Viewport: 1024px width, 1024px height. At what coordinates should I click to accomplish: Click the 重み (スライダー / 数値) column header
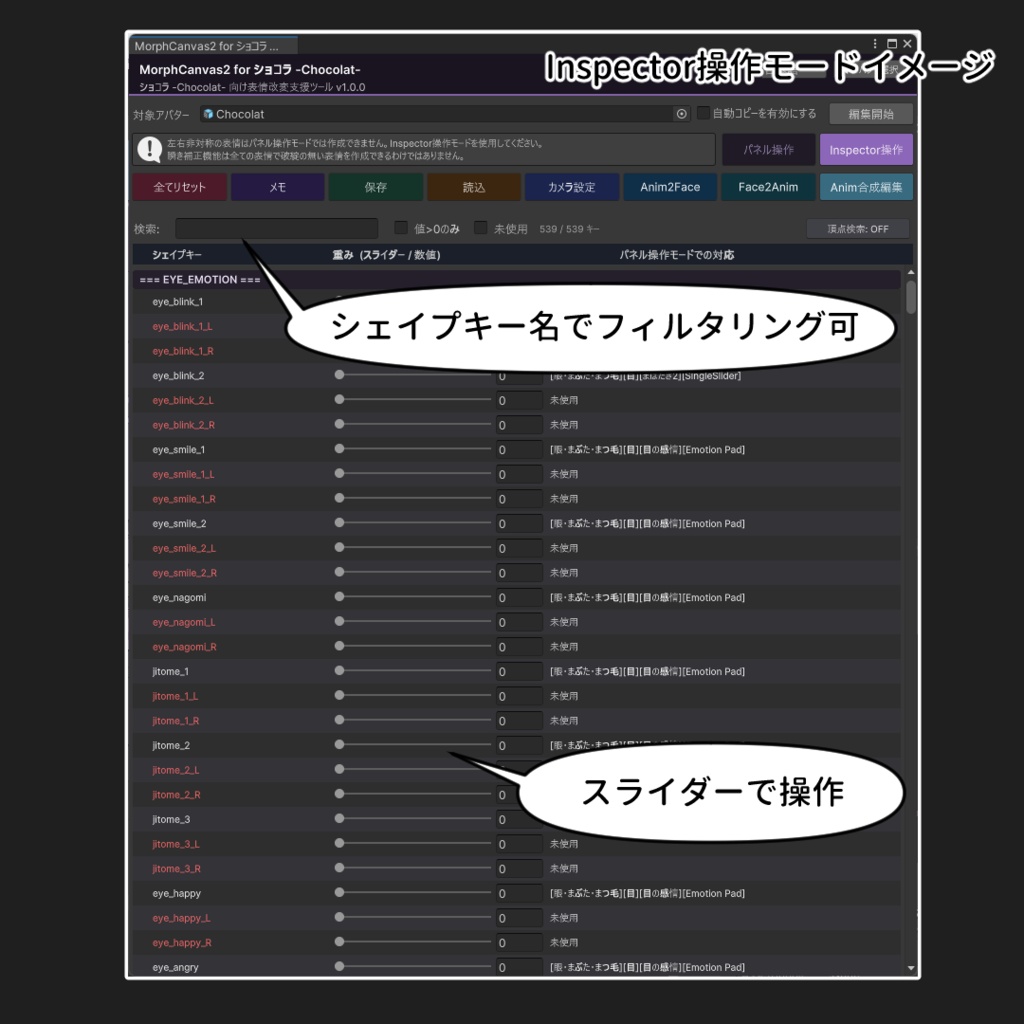[x=386, y=255]
